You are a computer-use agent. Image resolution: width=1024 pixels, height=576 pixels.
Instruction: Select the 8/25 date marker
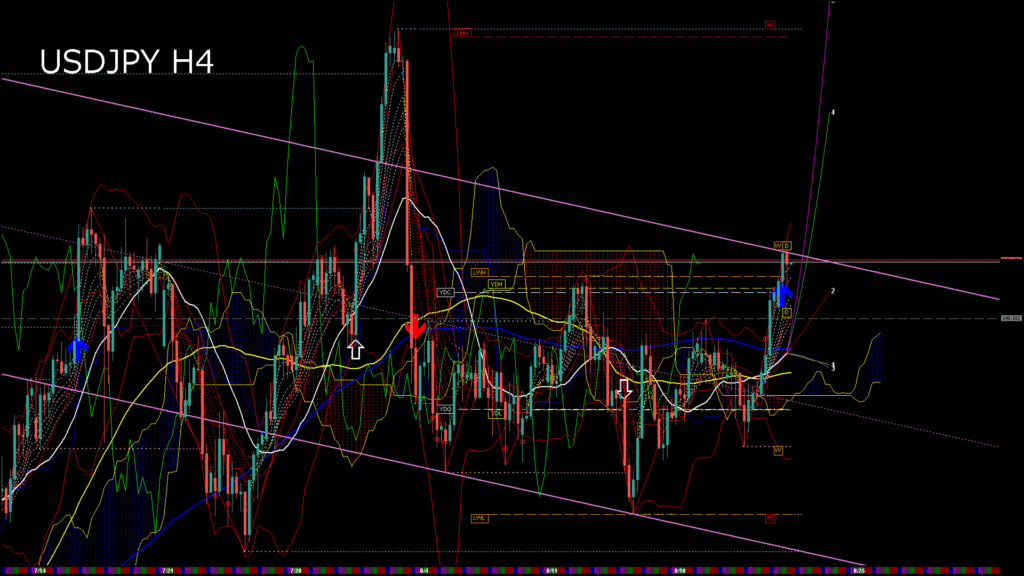858,570
